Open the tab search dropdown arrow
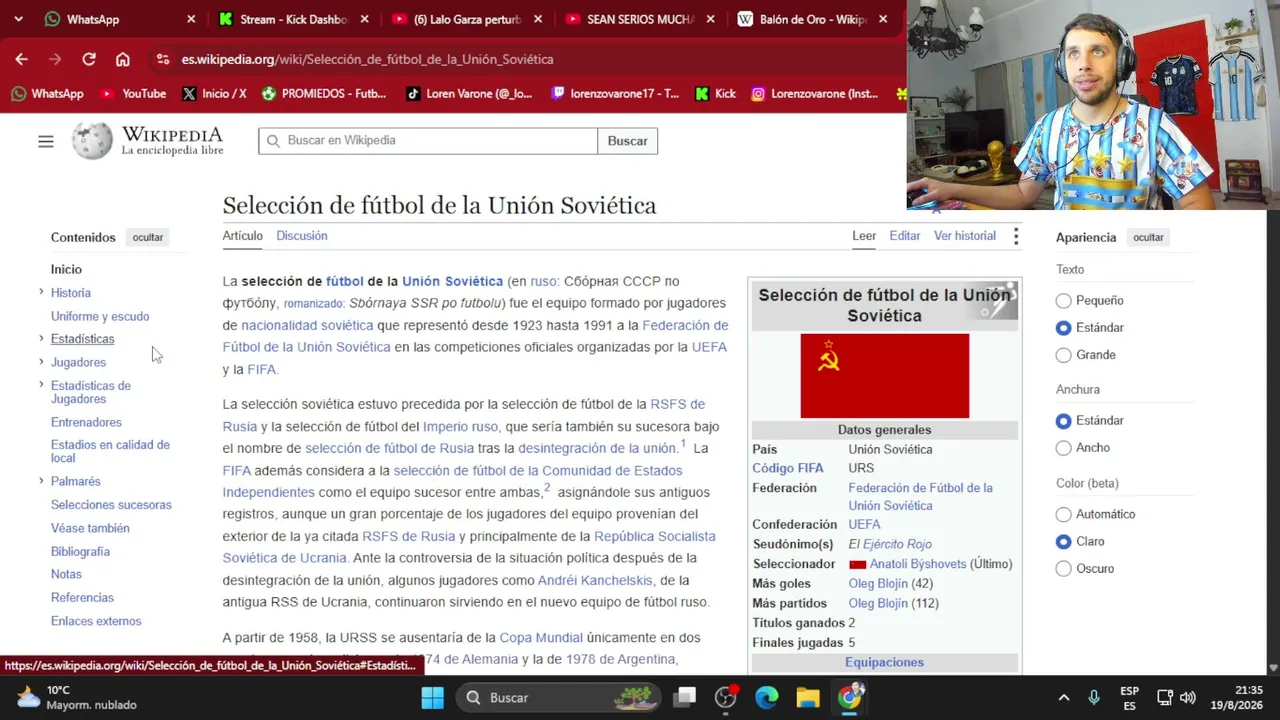This screenshot has width=1280, height=720. [20, 19]
